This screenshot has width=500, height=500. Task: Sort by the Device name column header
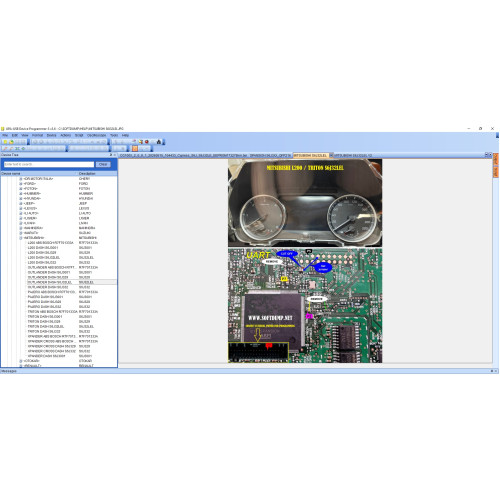tap(39, 174)
